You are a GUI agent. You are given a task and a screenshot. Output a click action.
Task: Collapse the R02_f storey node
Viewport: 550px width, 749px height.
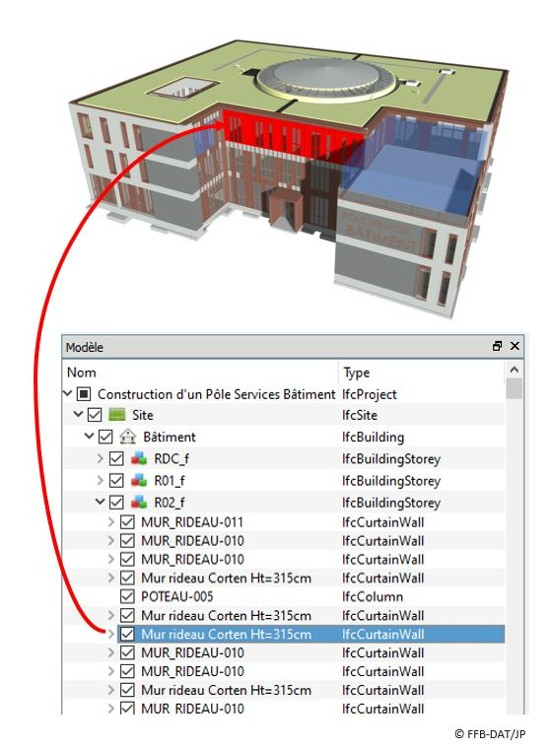(100, 502)
